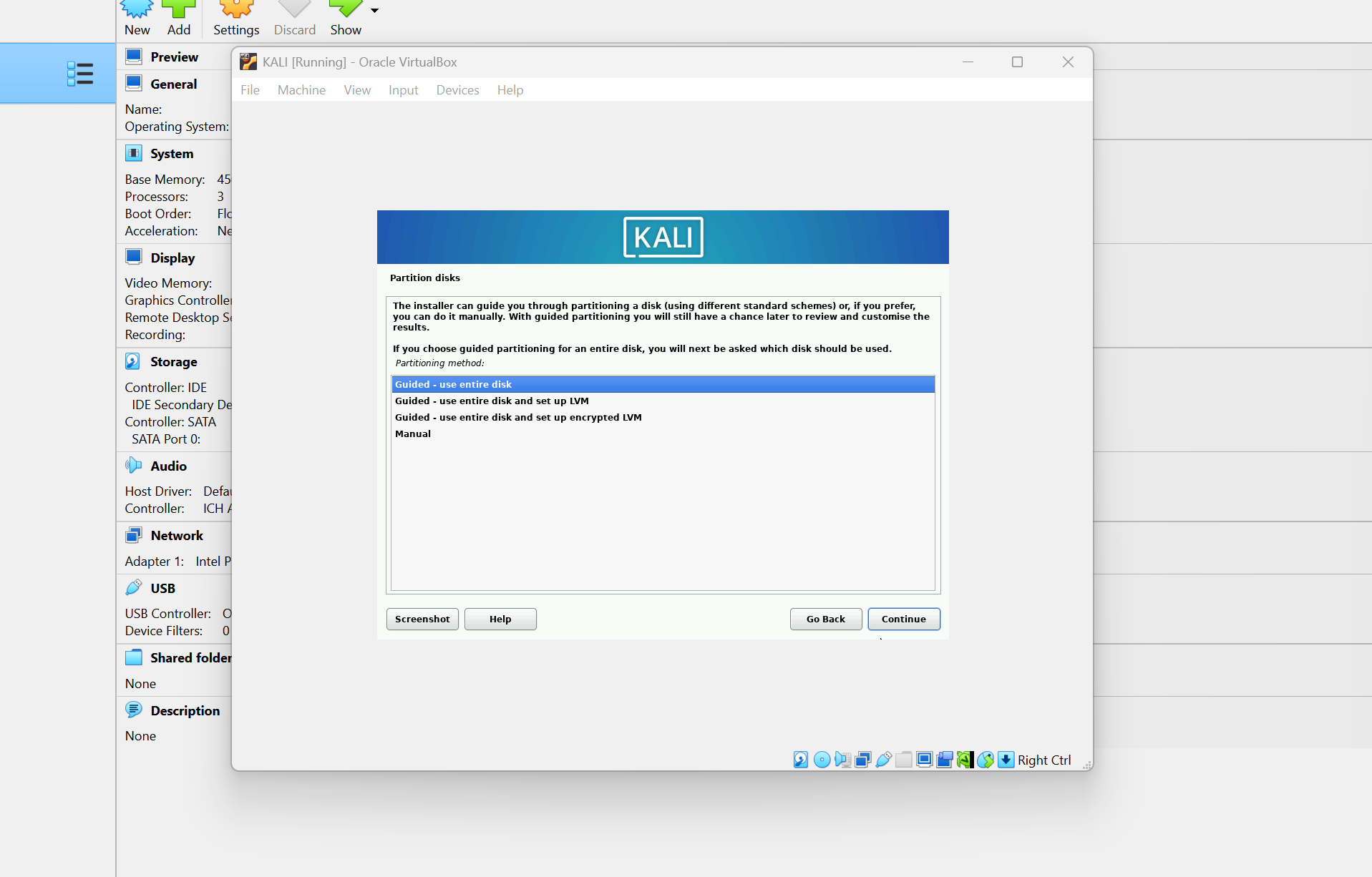Click the System section header
The image size is (1372, 877).
coord(172,153)
